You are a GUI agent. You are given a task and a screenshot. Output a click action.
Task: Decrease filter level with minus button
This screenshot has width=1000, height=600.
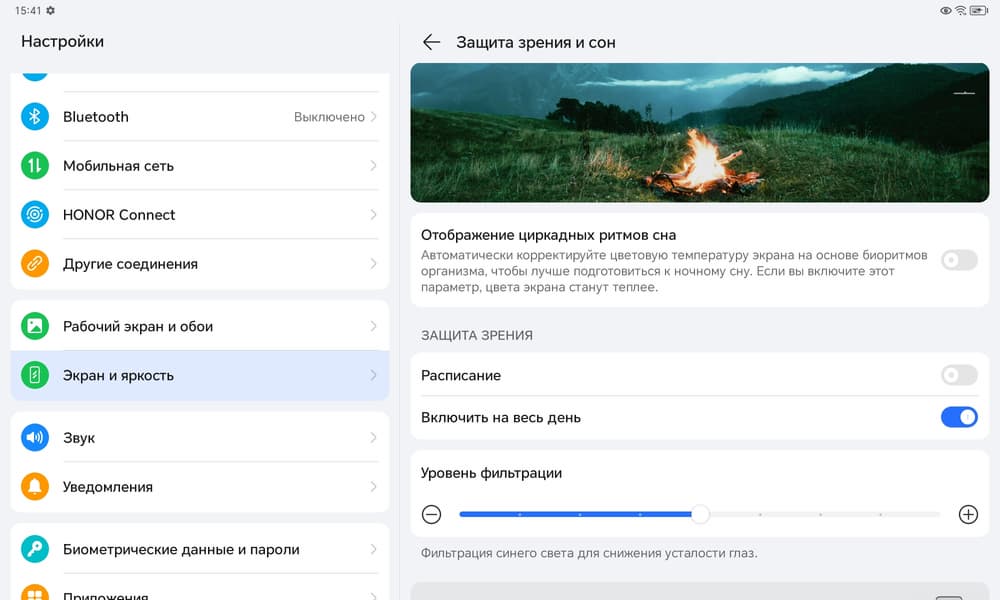pyautogui.click(x=431, y=515)
